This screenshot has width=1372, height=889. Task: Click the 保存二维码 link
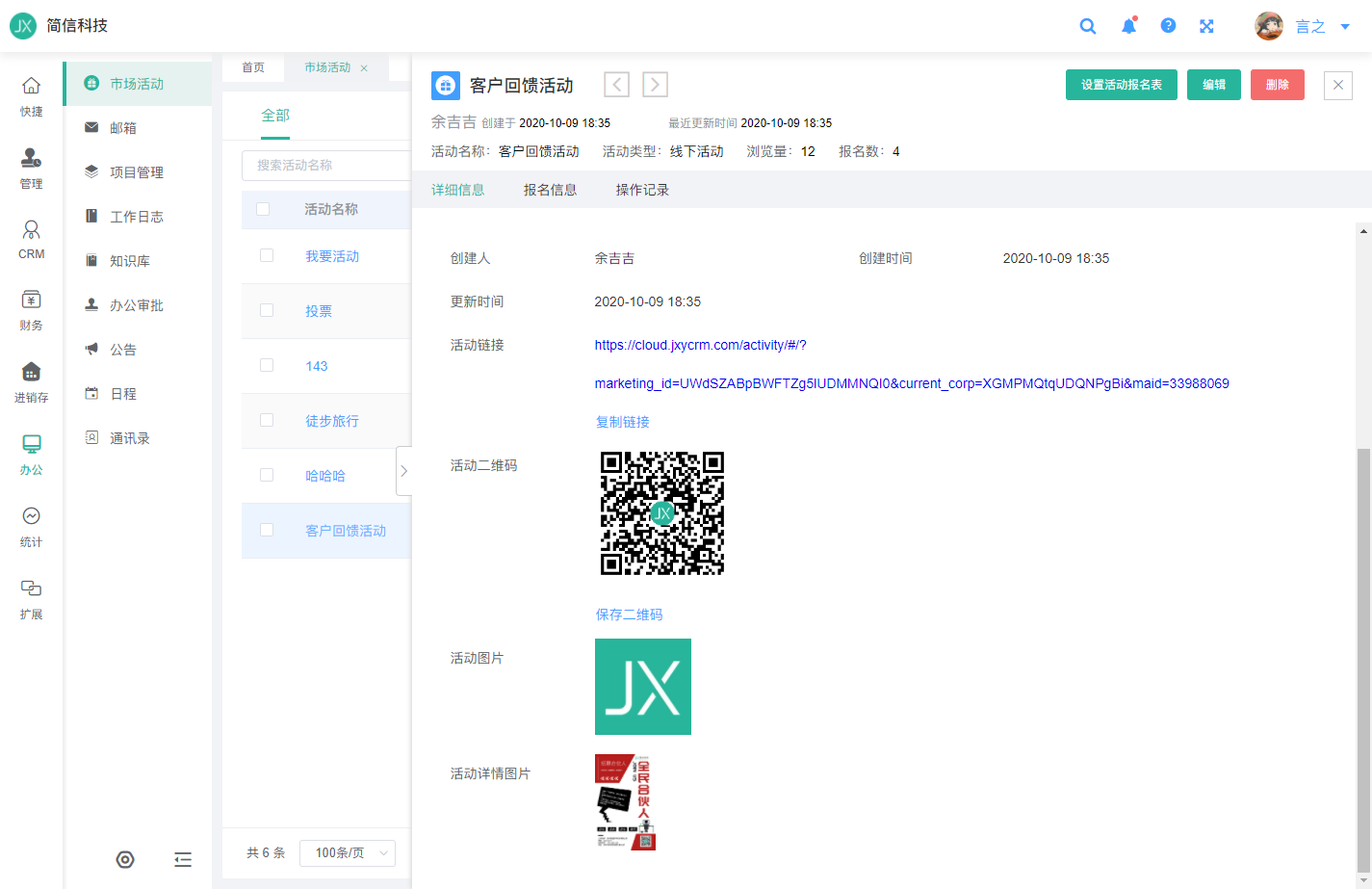(630, 614)
